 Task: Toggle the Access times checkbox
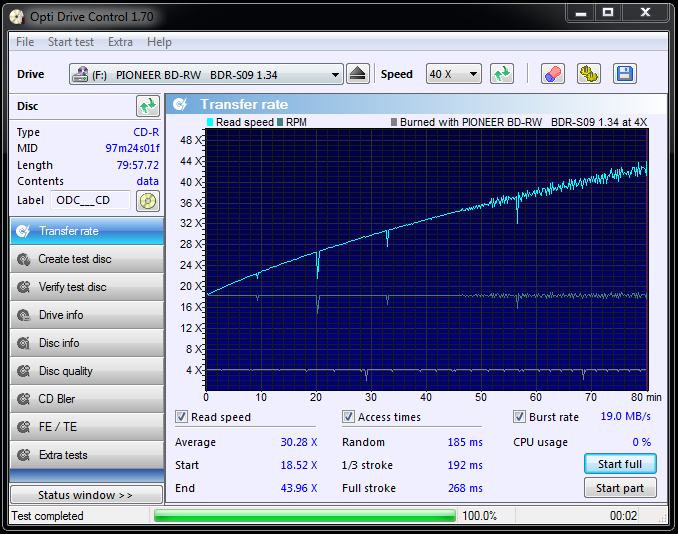348,417
